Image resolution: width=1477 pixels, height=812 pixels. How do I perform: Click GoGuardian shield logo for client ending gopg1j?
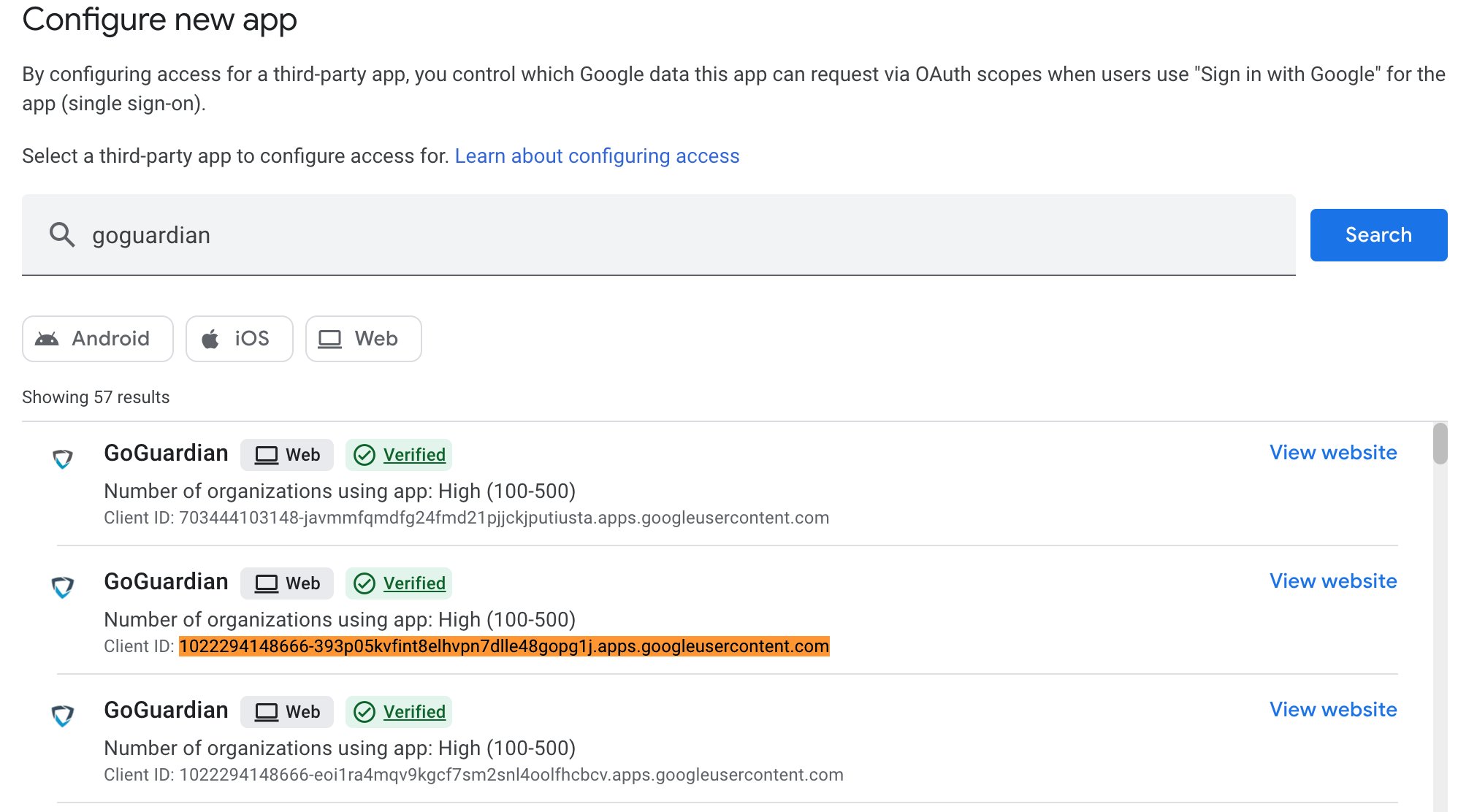point(63,587)
